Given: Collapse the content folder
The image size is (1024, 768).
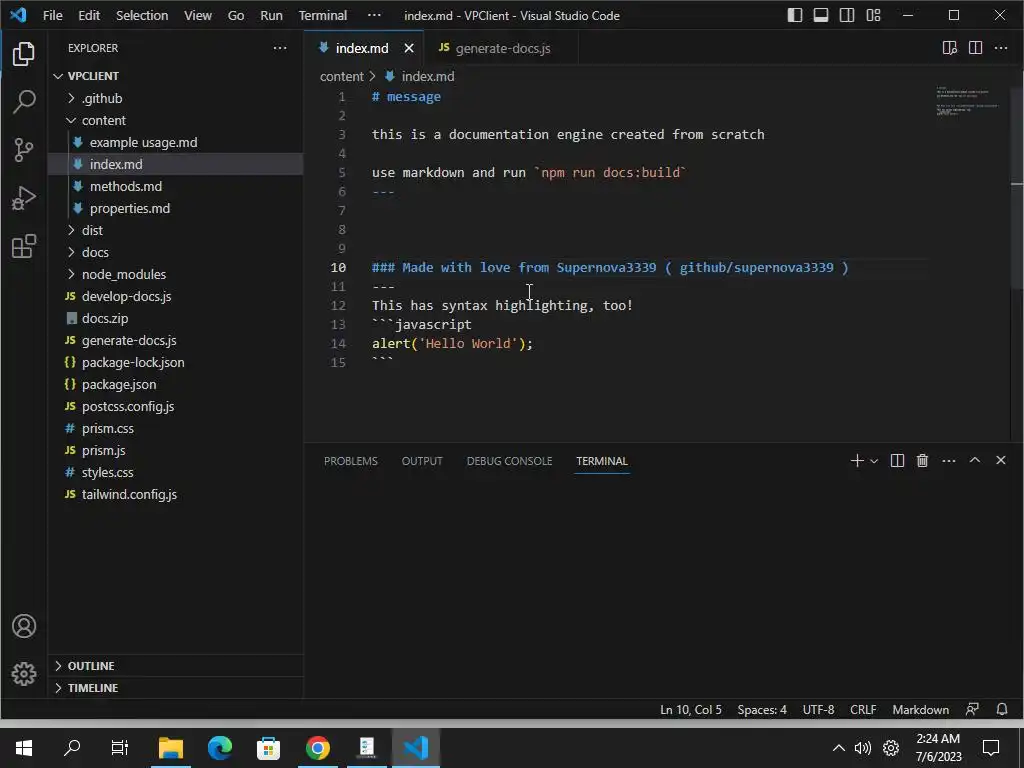Looking at the screenshot, I should pyautogui.click(x=176, y=120).
